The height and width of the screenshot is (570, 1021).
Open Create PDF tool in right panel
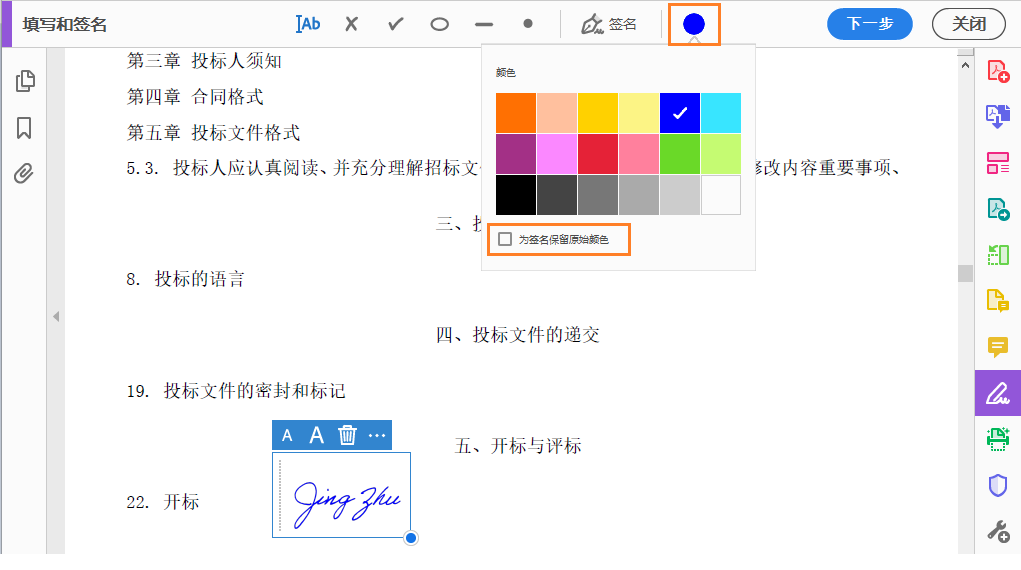click(998, 71)
